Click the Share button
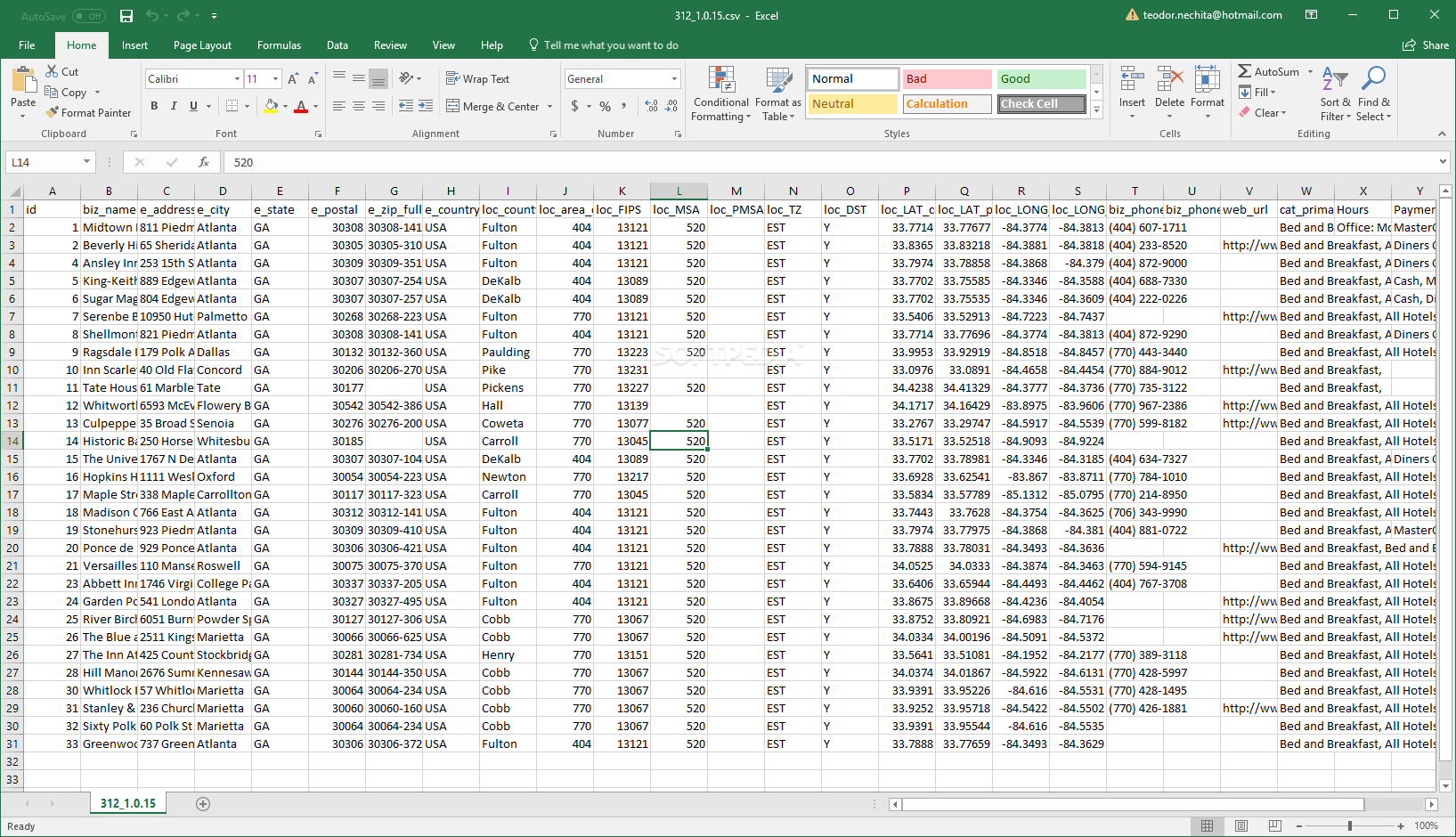The width and height of the screenshot is (1456, 837). coord(1426,45)
